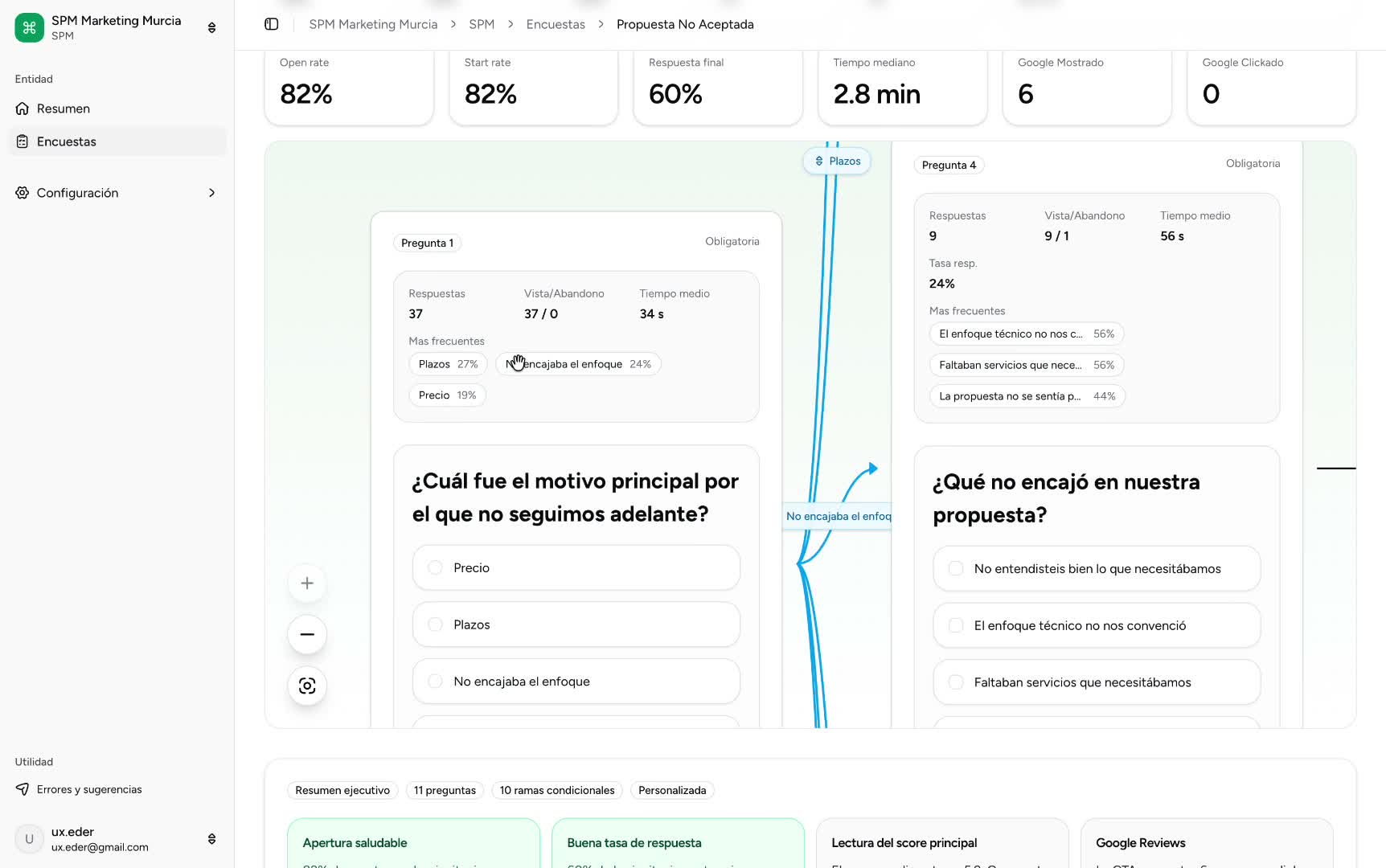Click the Tiempo mediano 2.8 min card

click(x=903, y=87)
